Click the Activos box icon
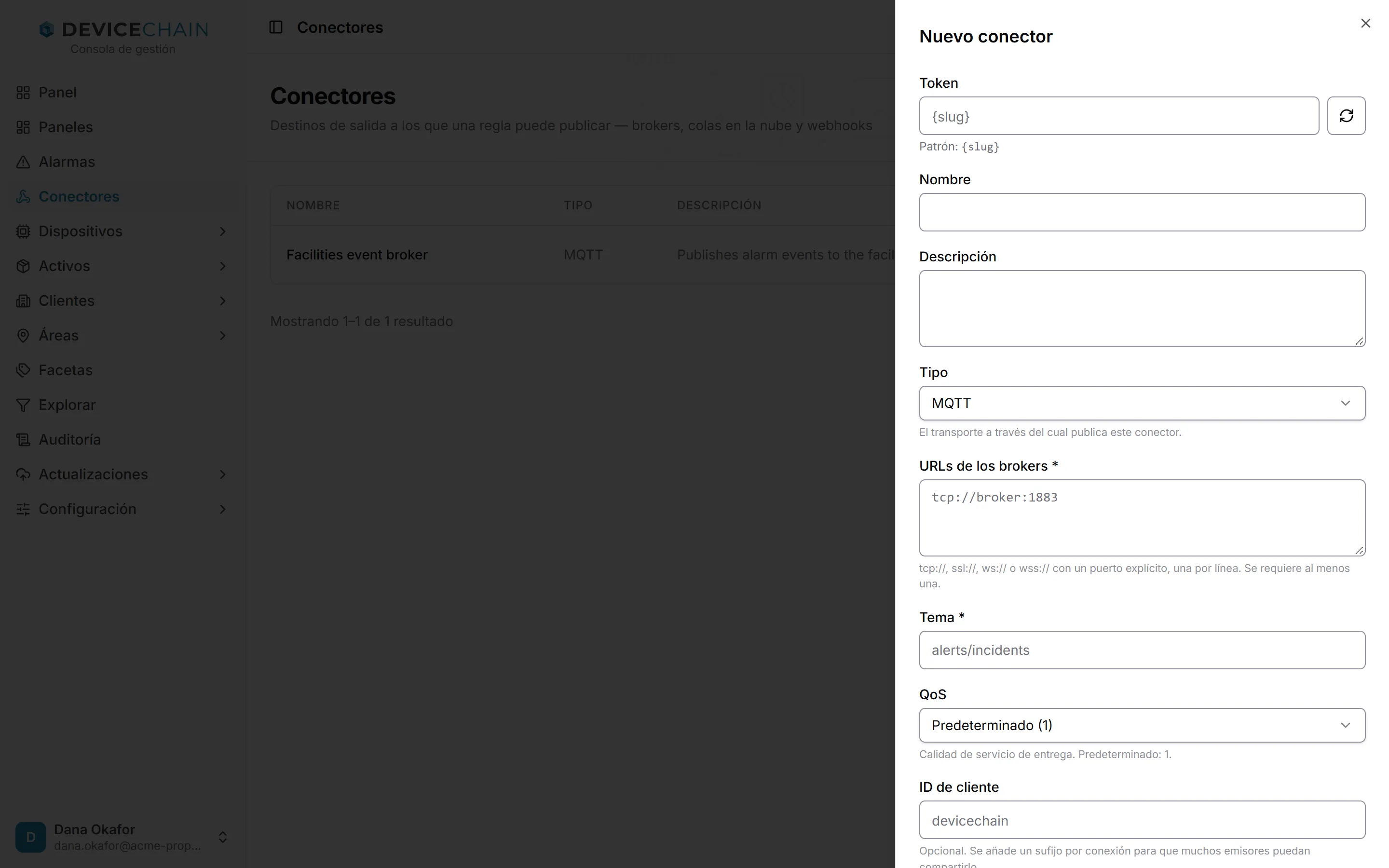1389x868 pixels. pyautogui.click(x=23, y=266)
